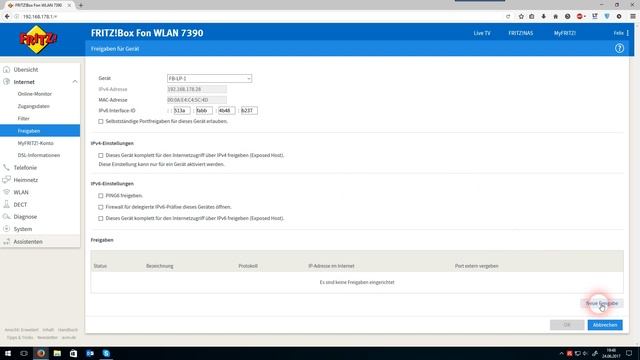Open the Heimnetz menu
This screenshot has height=360, width=640.
coord(26,180)
